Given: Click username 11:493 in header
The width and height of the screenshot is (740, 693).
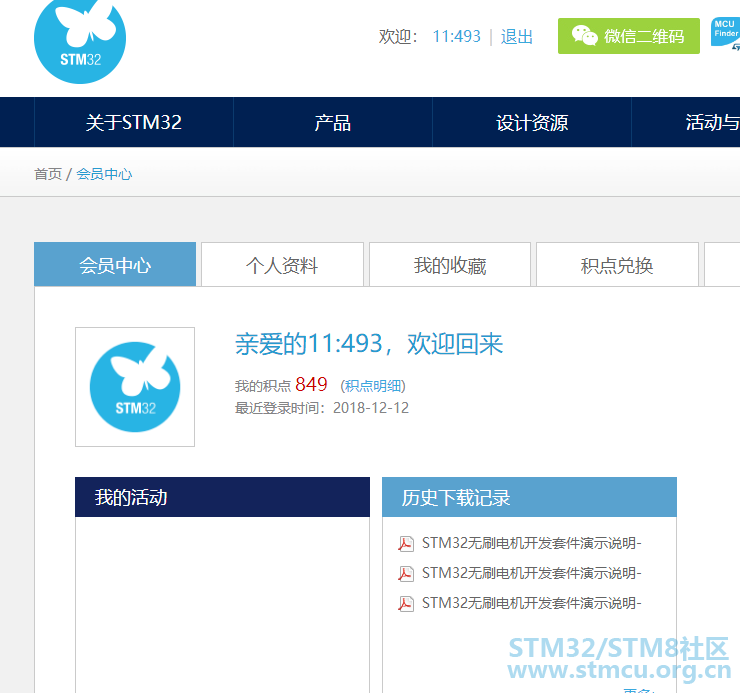Looking at the screenshot, I should pos(456,36).
